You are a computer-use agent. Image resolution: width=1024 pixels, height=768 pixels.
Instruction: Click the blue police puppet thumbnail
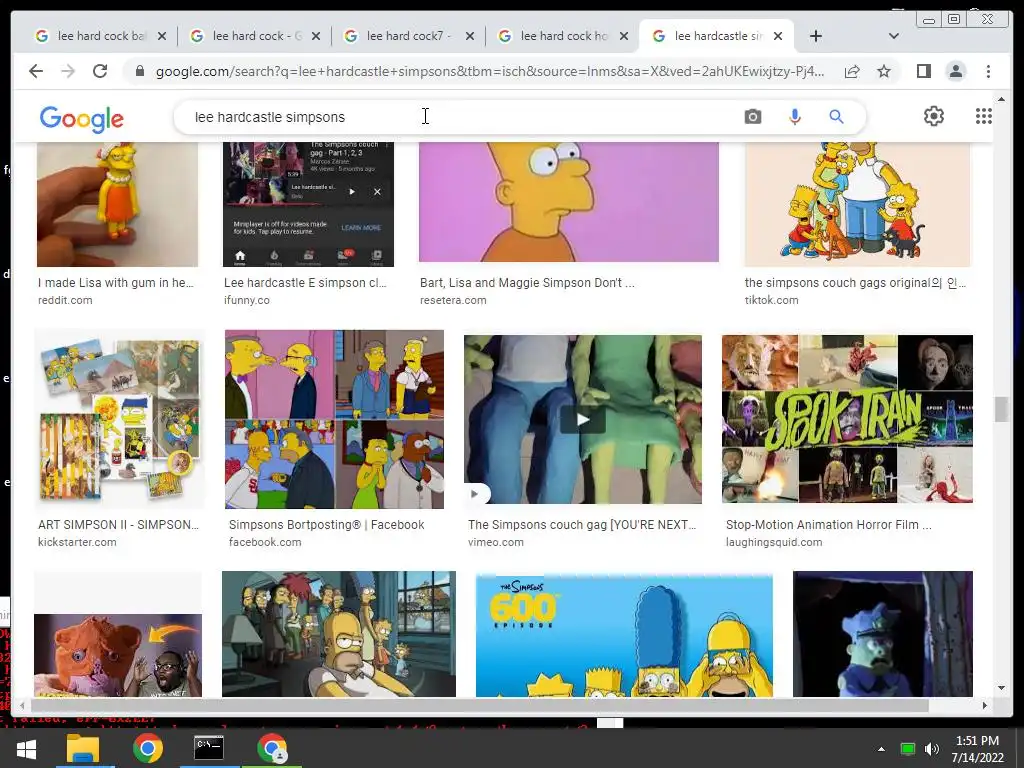pos(882,634)
